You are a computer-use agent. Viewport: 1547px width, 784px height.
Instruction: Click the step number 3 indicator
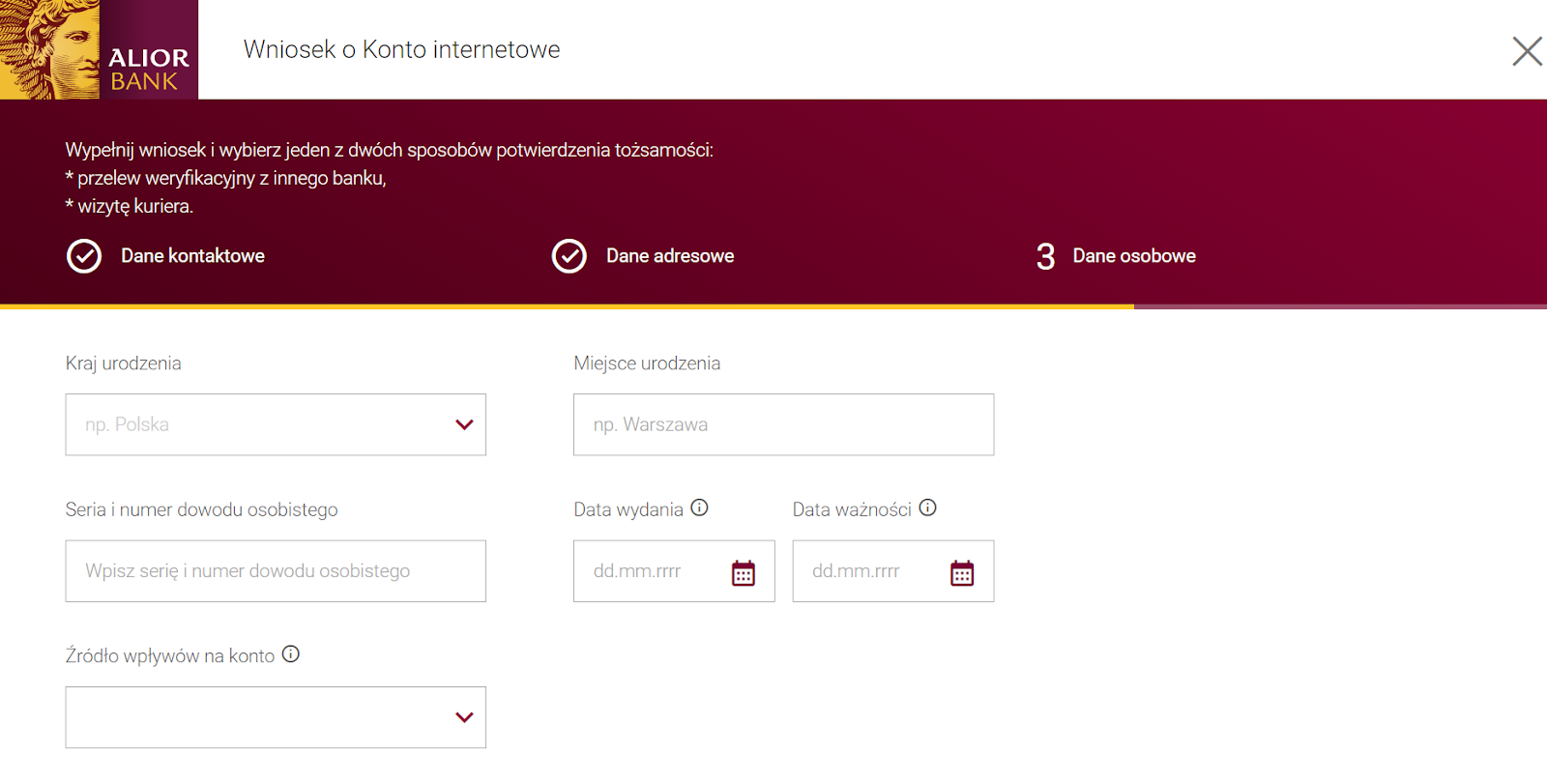(1045, 257)
